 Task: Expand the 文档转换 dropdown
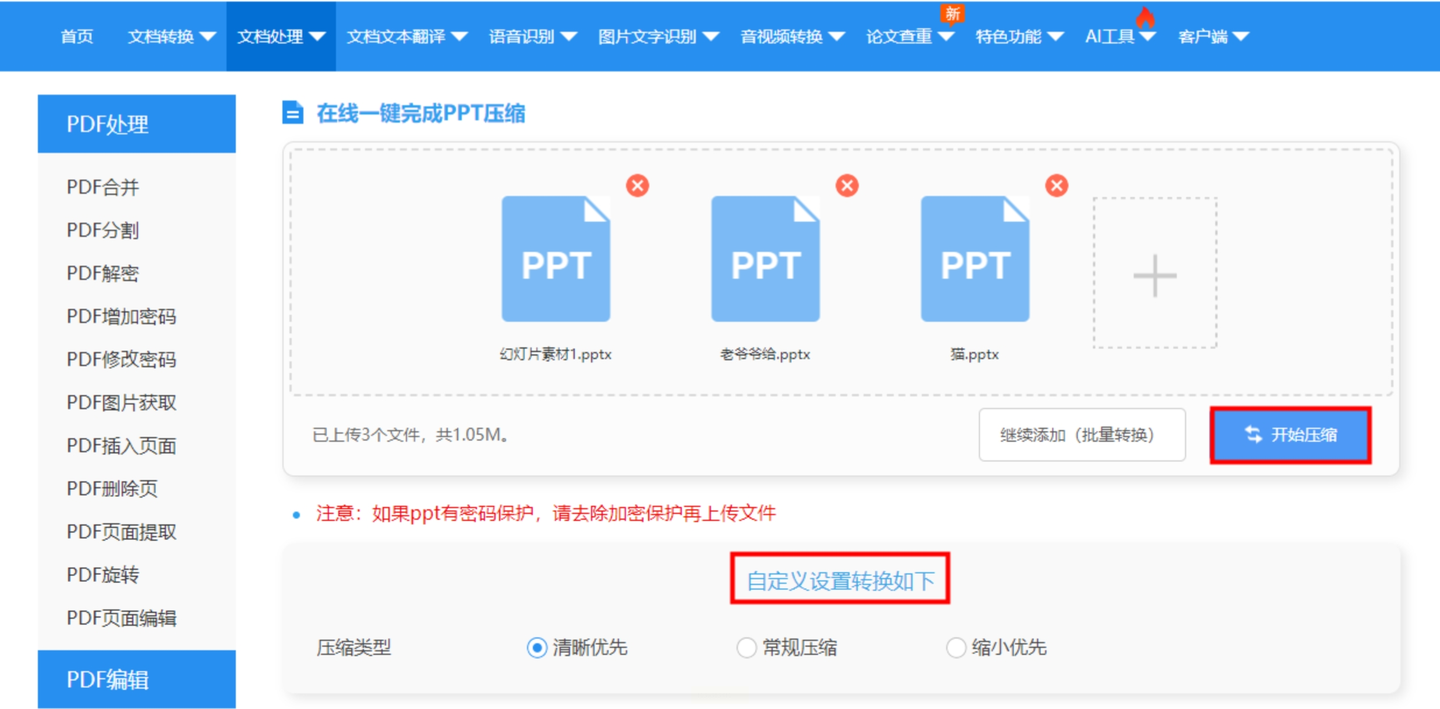(x=170, y=35)
